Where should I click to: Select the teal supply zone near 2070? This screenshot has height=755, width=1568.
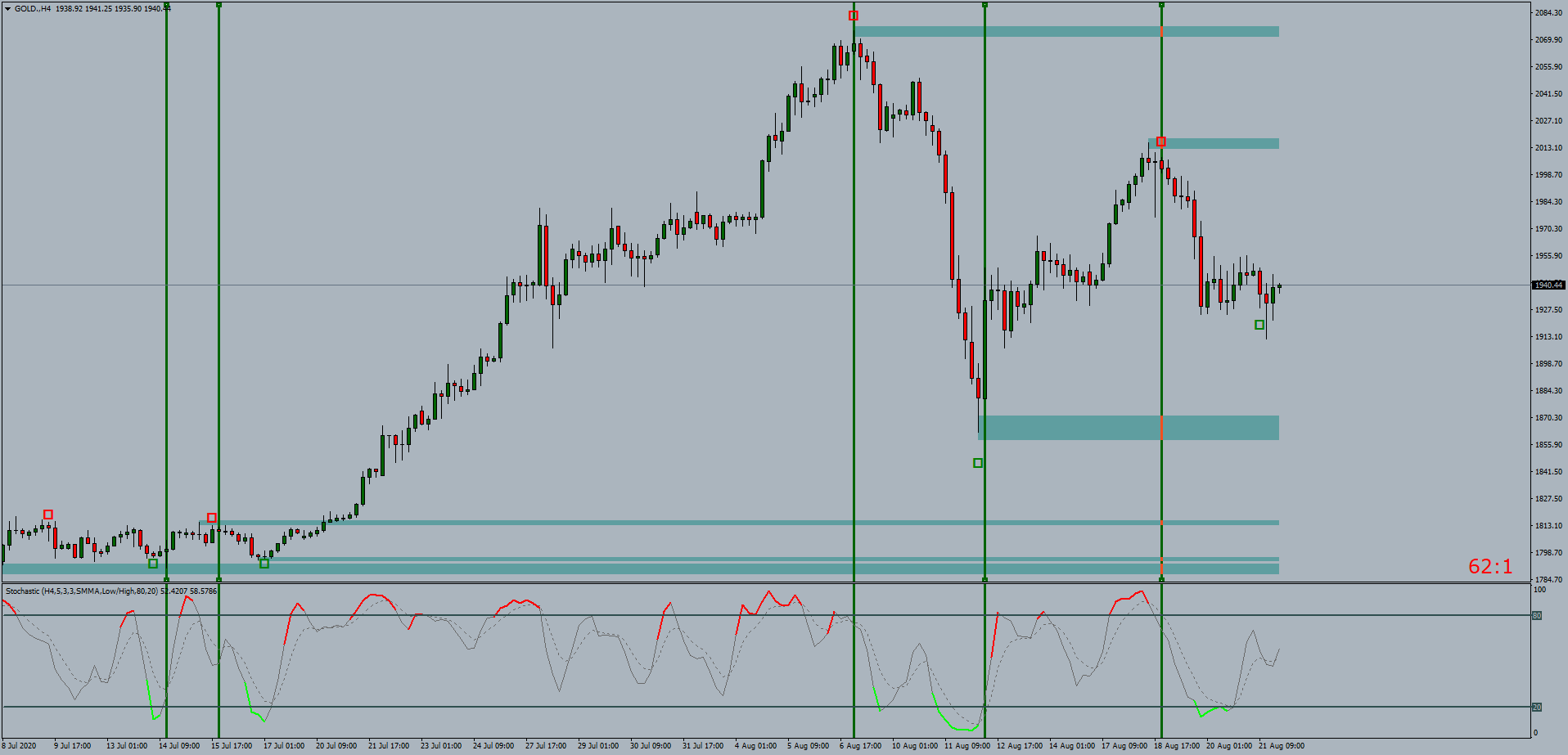click(1064, 33)
